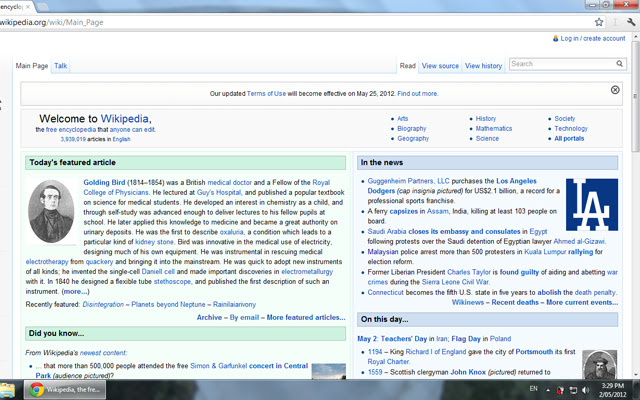
Task: Open the Arts portal link
Action: point(402,118)
